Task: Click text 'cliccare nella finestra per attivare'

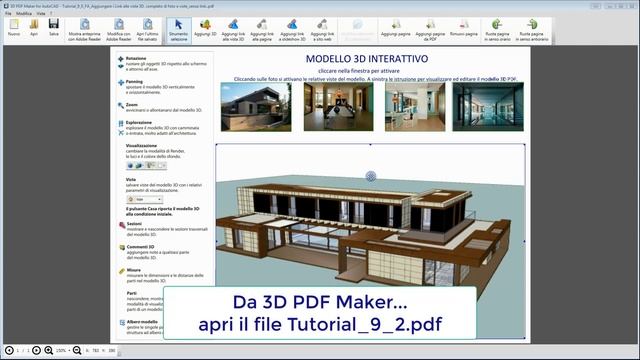Action: click(x=359, y=71)
